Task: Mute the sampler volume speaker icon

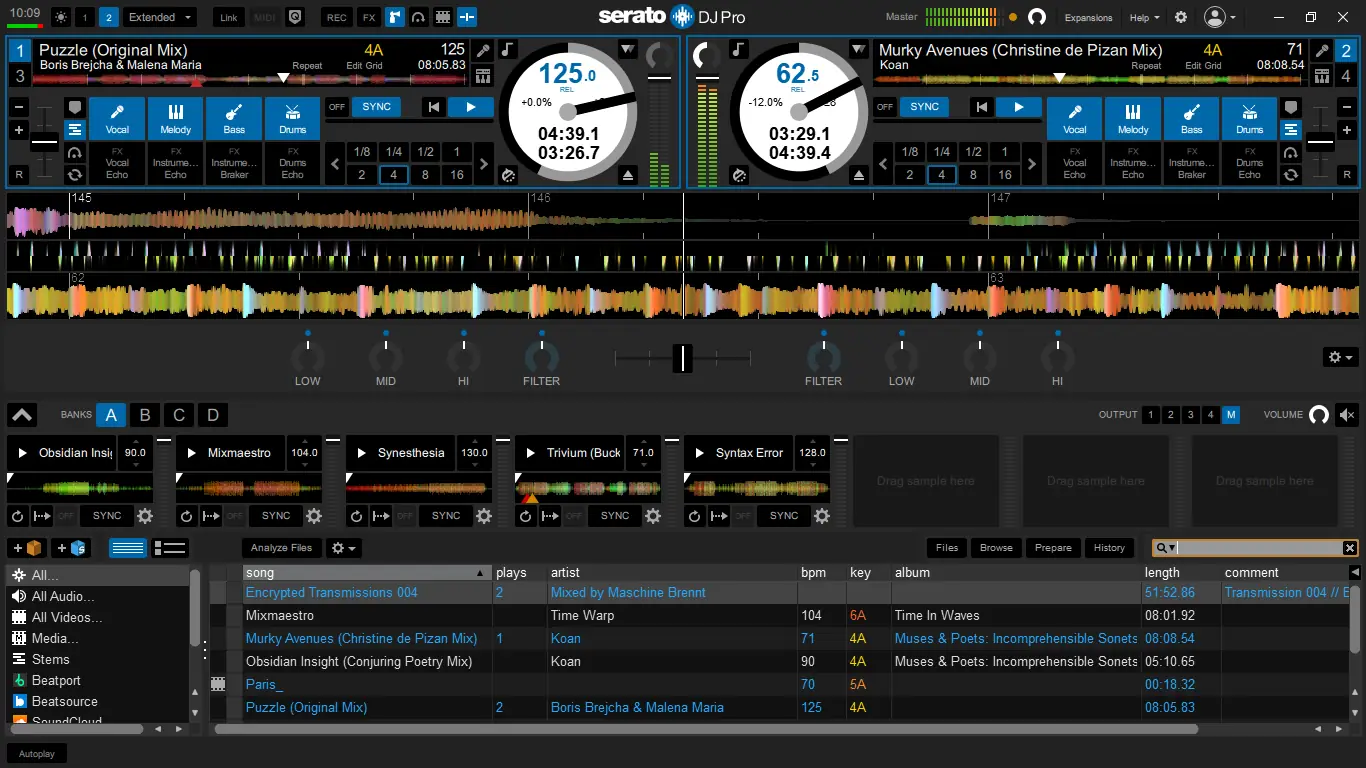Action: (x=1347, y=414)
